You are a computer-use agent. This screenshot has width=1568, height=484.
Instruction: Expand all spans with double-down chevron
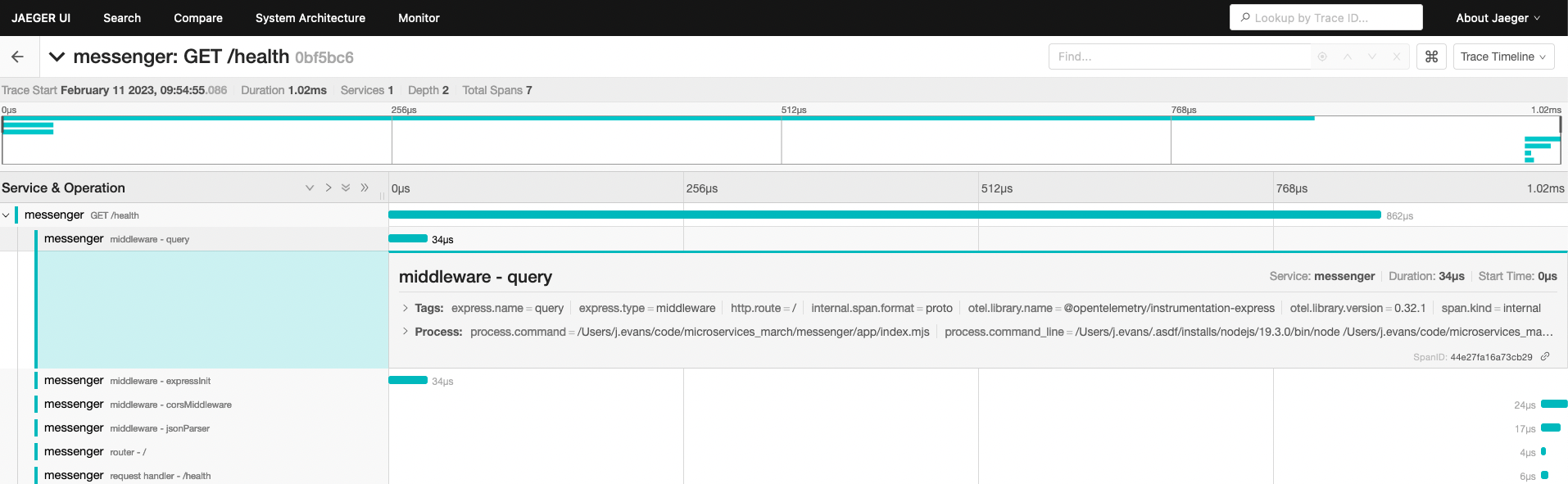tap(346, 188)
